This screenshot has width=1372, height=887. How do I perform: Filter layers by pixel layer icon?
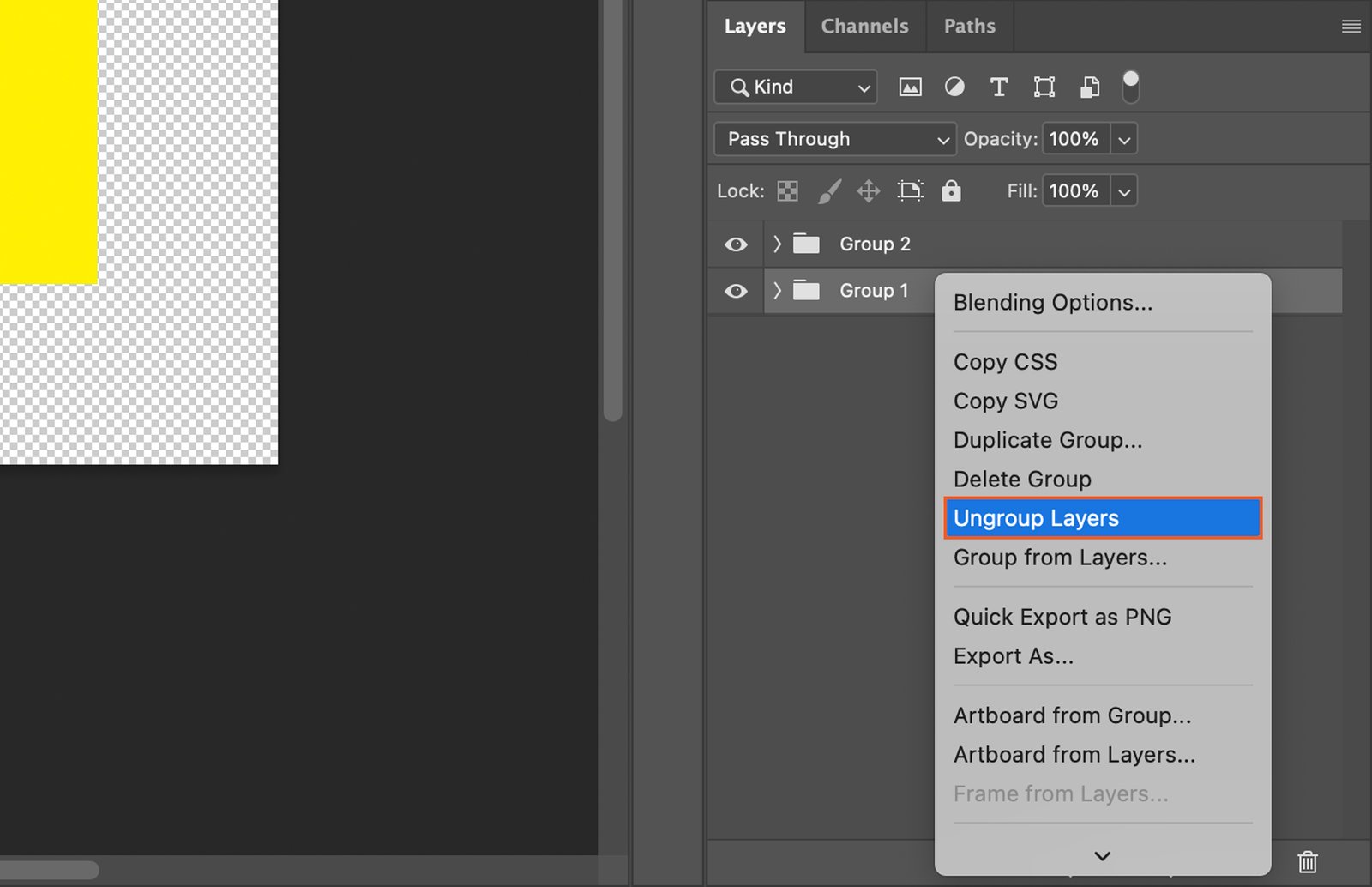pyautogui.click(x=910, y=87)
